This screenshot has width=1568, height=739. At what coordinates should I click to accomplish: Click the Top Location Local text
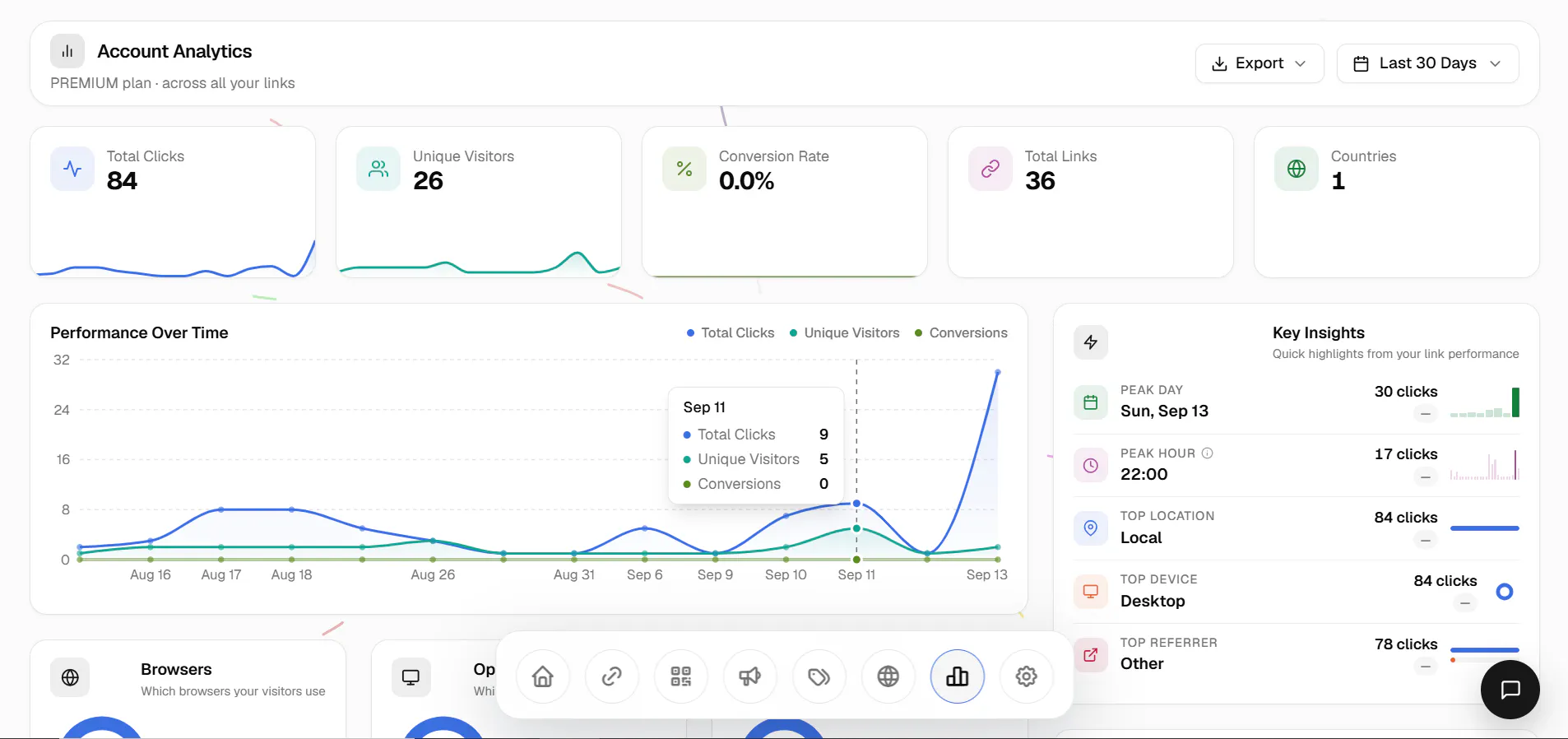1141,538
